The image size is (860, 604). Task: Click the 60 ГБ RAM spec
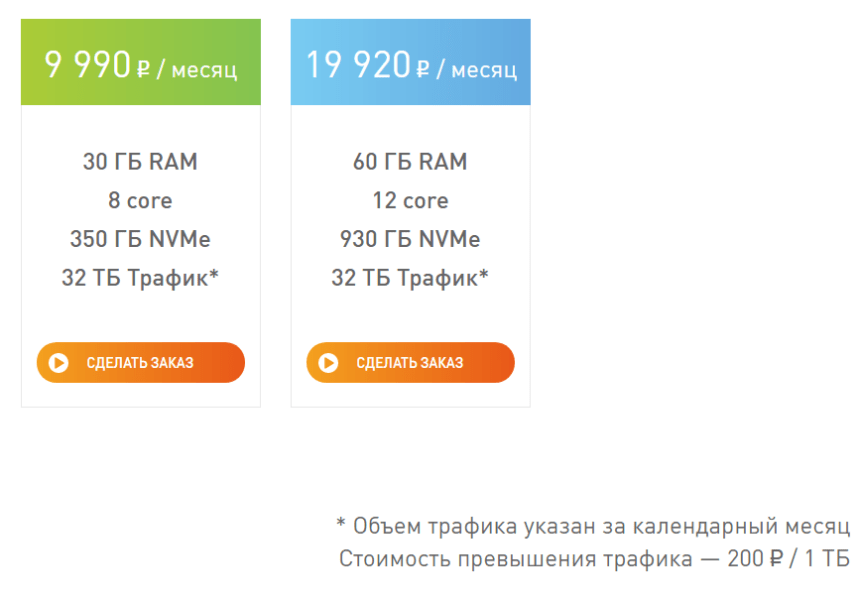[x=410, y=162]
